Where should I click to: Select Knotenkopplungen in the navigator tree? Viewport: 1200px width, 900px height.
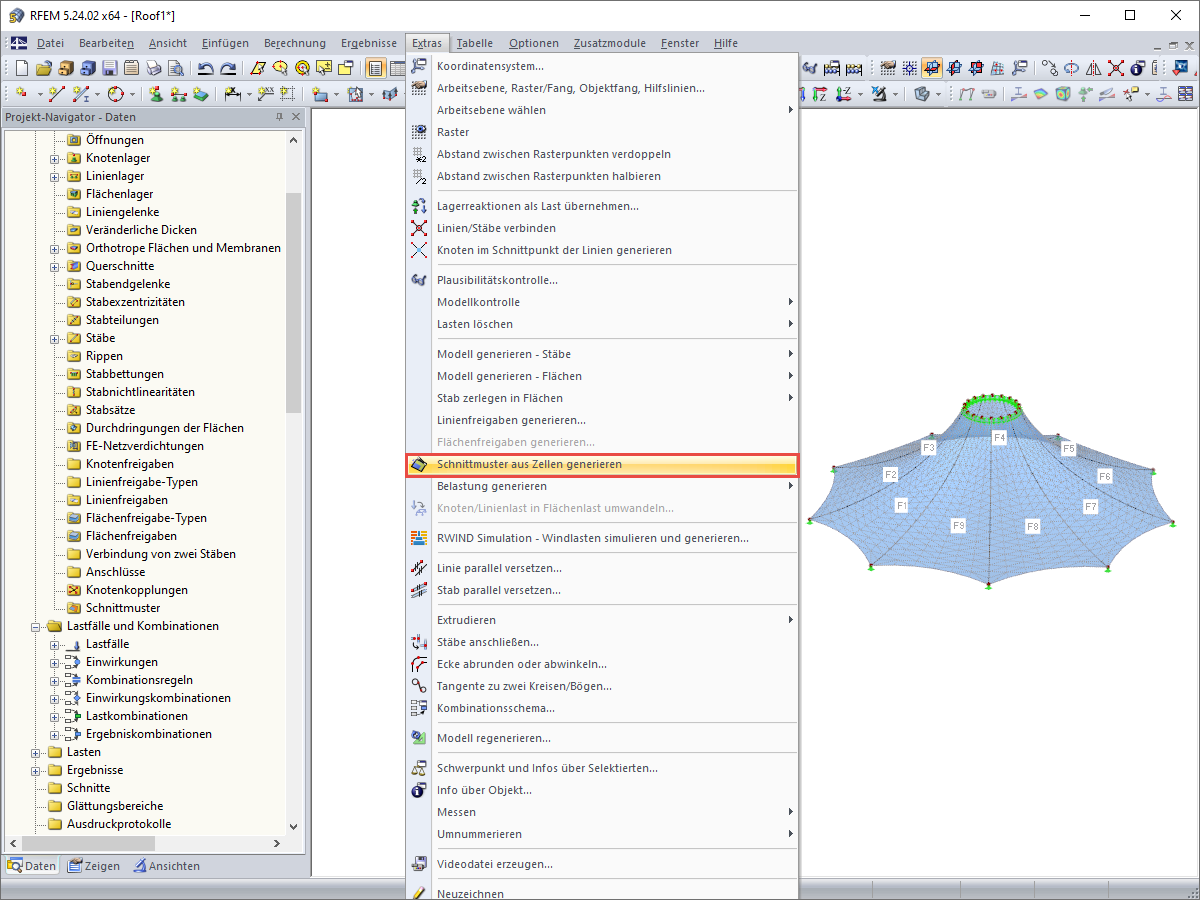[137, 590]
